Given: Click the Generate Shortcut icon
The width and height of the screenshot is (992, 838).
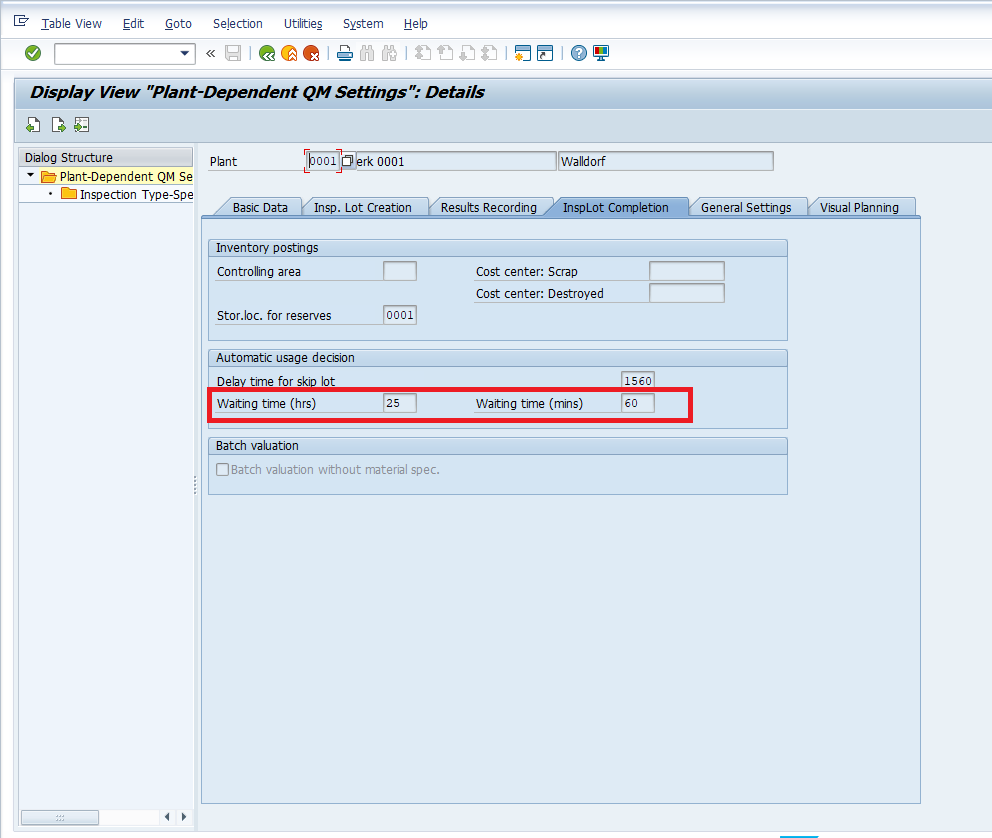Looking at the screenshot, I should tap(545, 53).
